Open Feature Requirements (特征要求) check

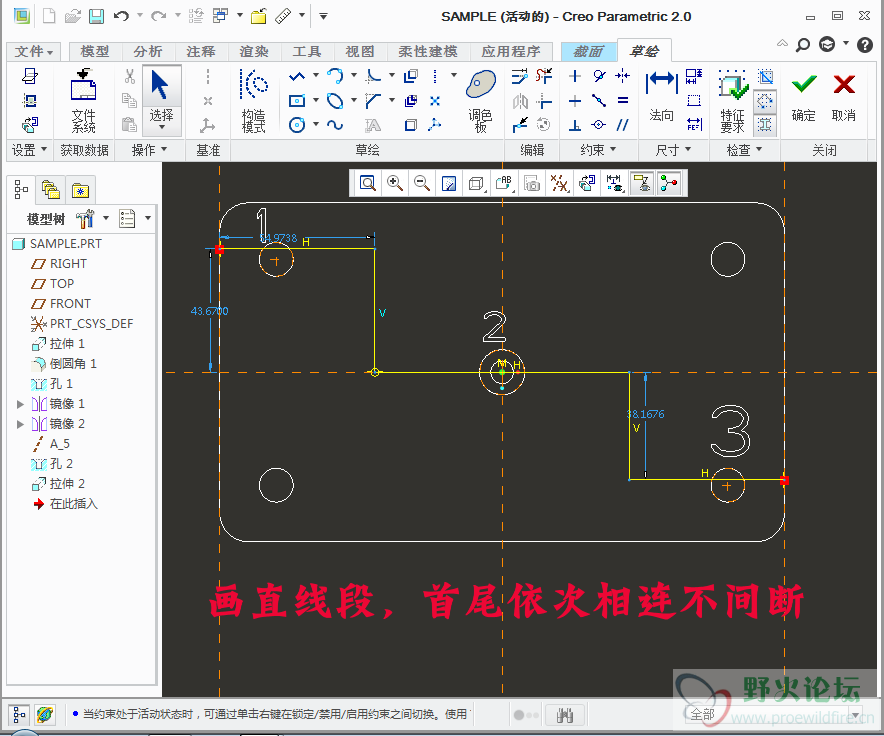coord(732,100)
